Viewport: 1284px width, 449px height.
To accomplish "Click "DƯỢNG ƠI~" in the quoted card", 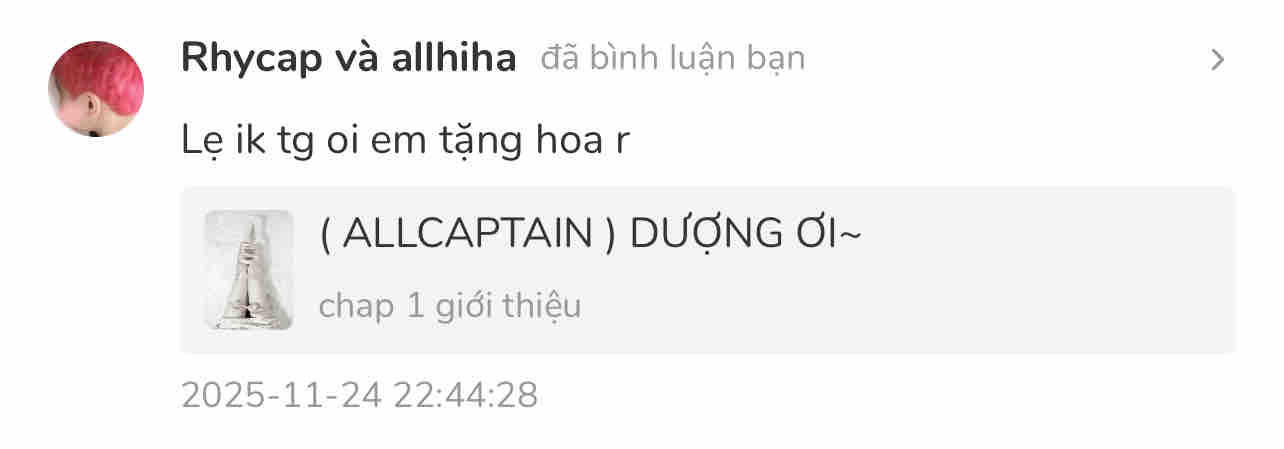I will click(746, 234).
